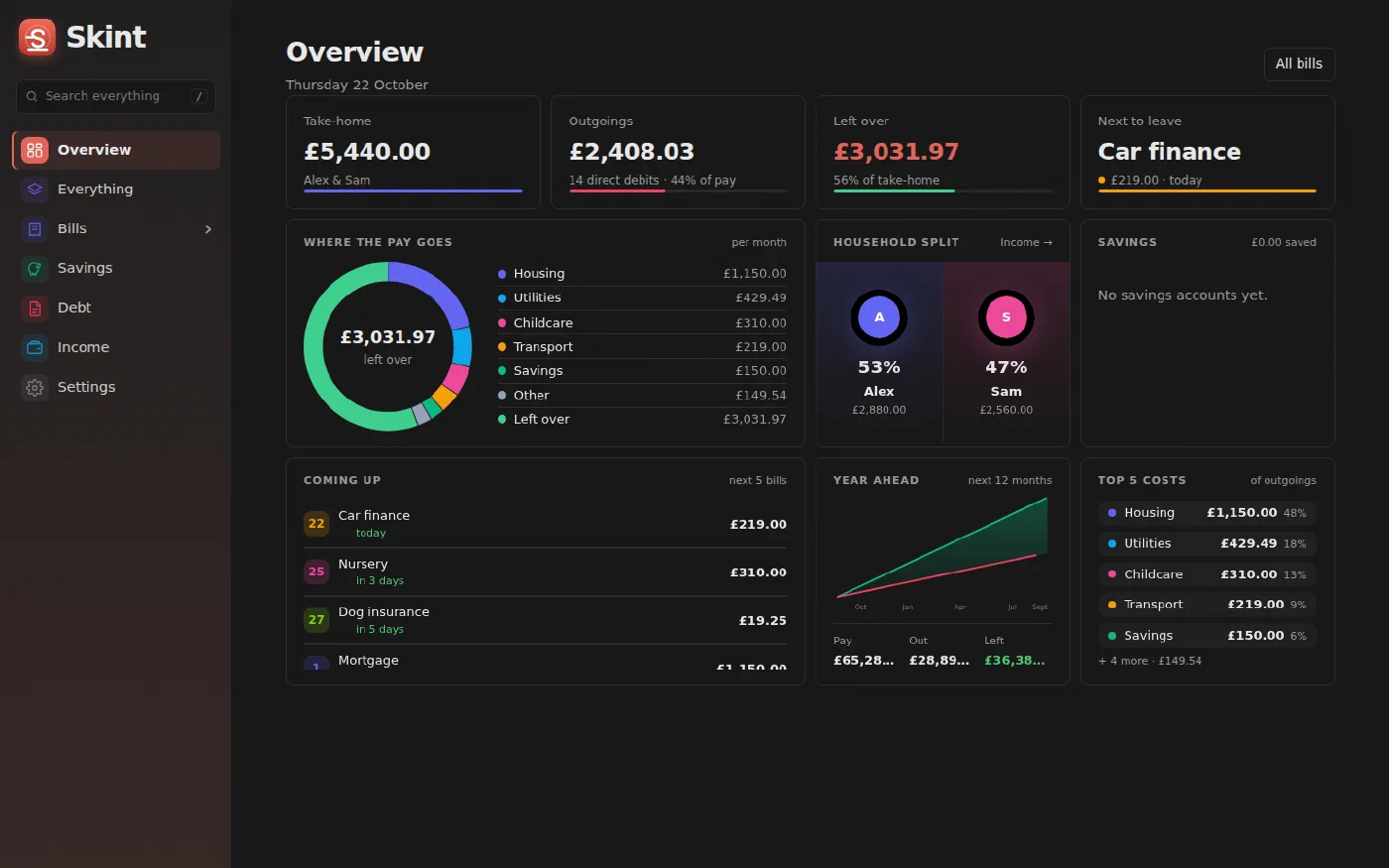Screen dimensions: 1389x868
Task: Focus the Search everything field
Action: click(116, 96)
